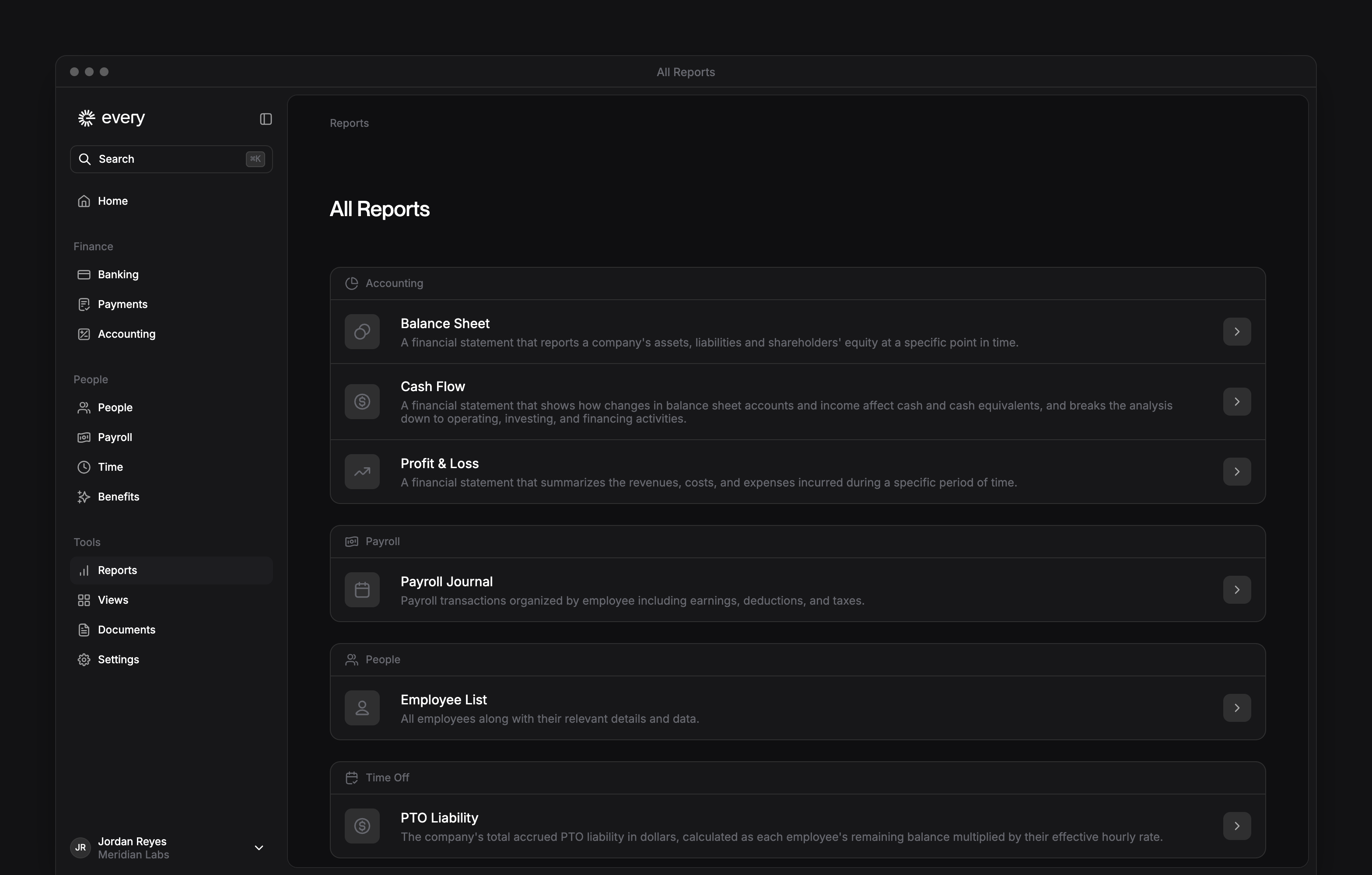Go to Home in sidebar
Image resolution: width=1372 pixels, height=875 pixels.
(171, 201)
